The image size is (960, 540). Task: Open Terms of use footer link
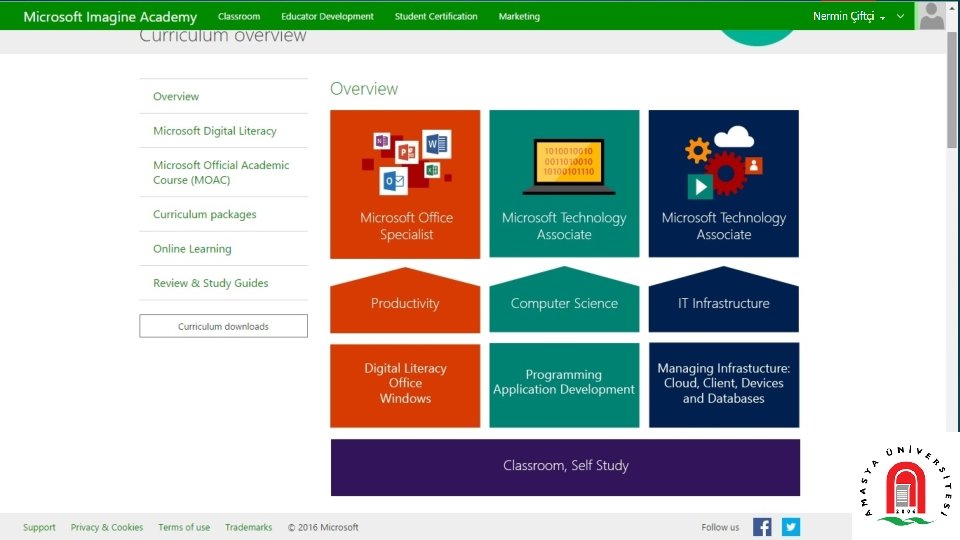(184, 527)
